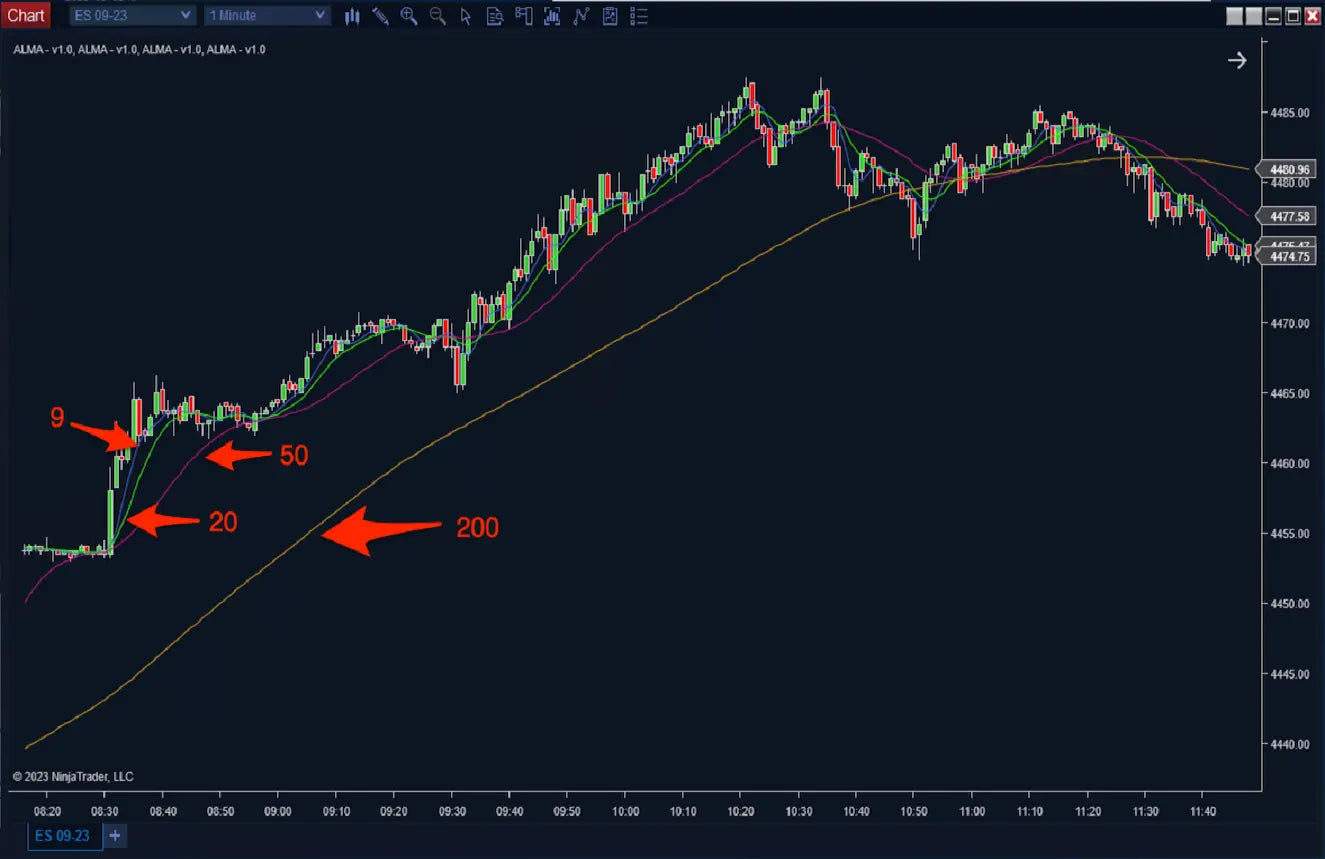Click the zoom out magnifier
This screenshot has height=859, width=1325.
pyautogui.click(x=437, y=16)
